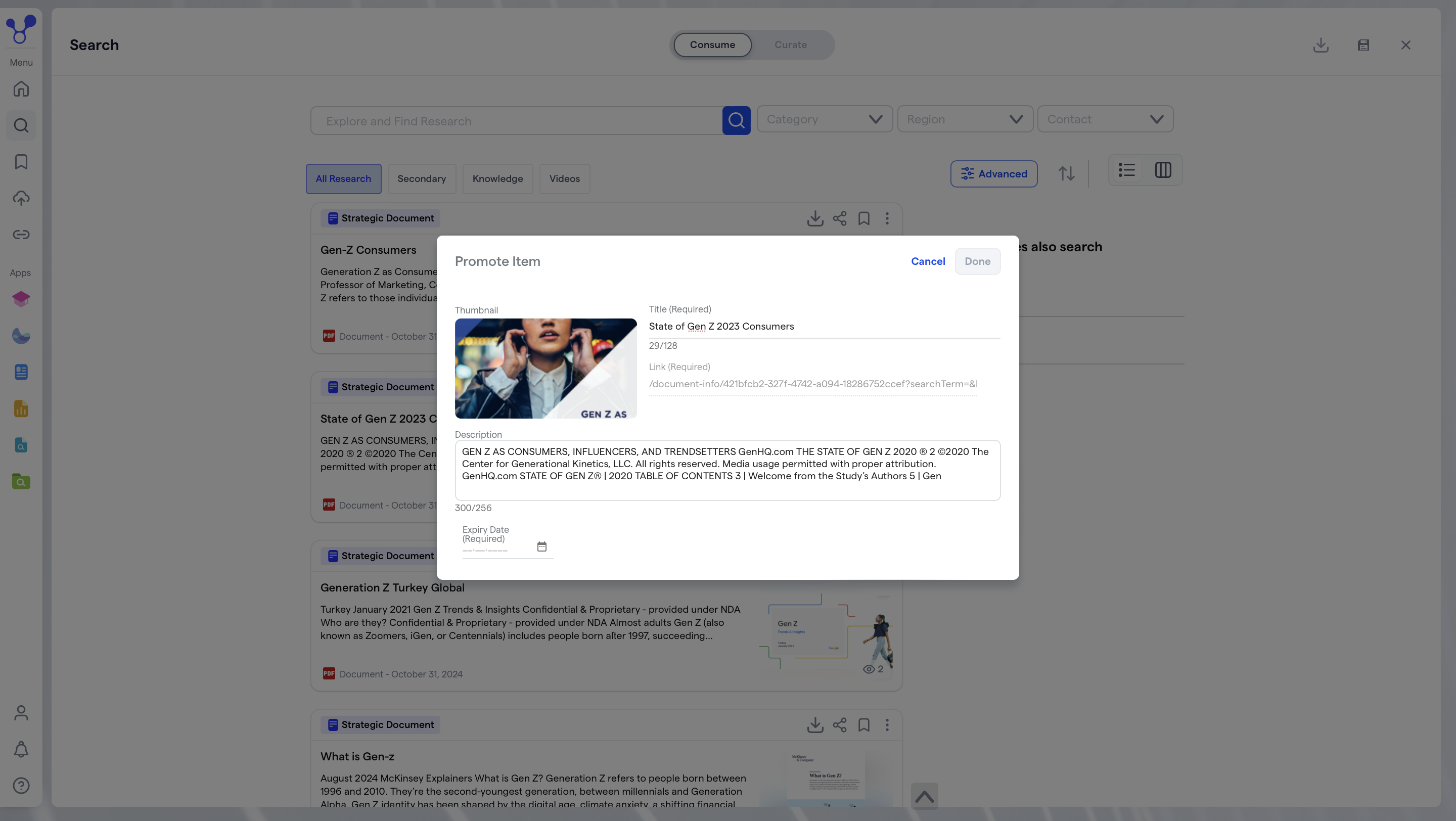Image resolution: width=1456 pixels, height=821 pixels.
Task: Close the Search panel
Action: tap(1405, 45)
